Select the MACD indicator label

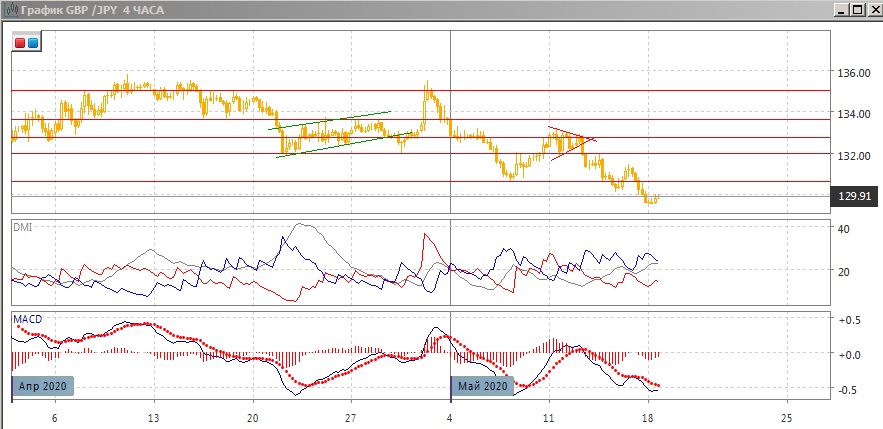[26, 319]
